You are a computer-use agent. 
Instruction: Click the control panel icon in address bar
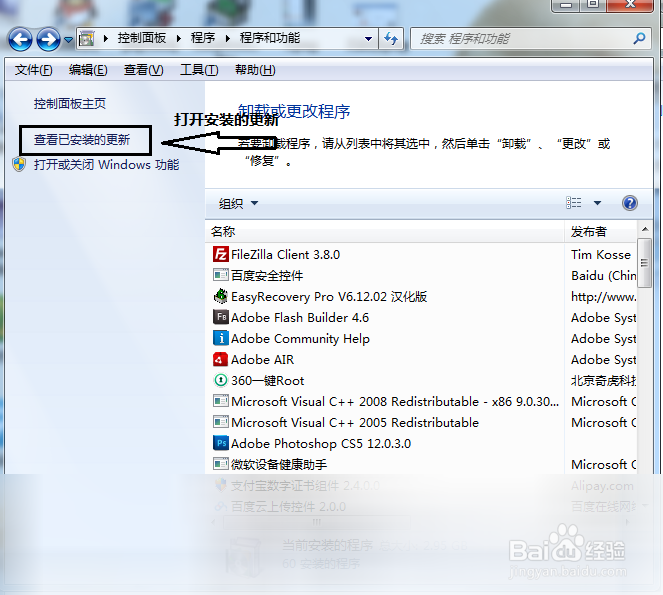(x=87, y=39)
